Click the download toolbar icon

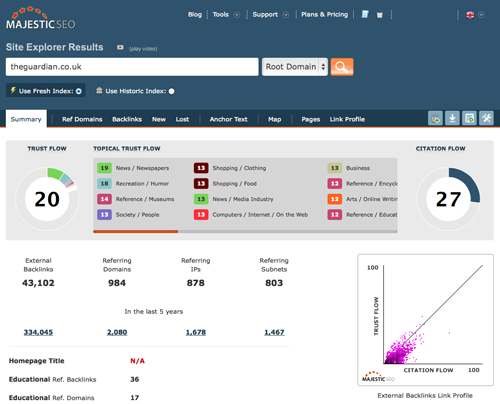(x=452, y=118)
